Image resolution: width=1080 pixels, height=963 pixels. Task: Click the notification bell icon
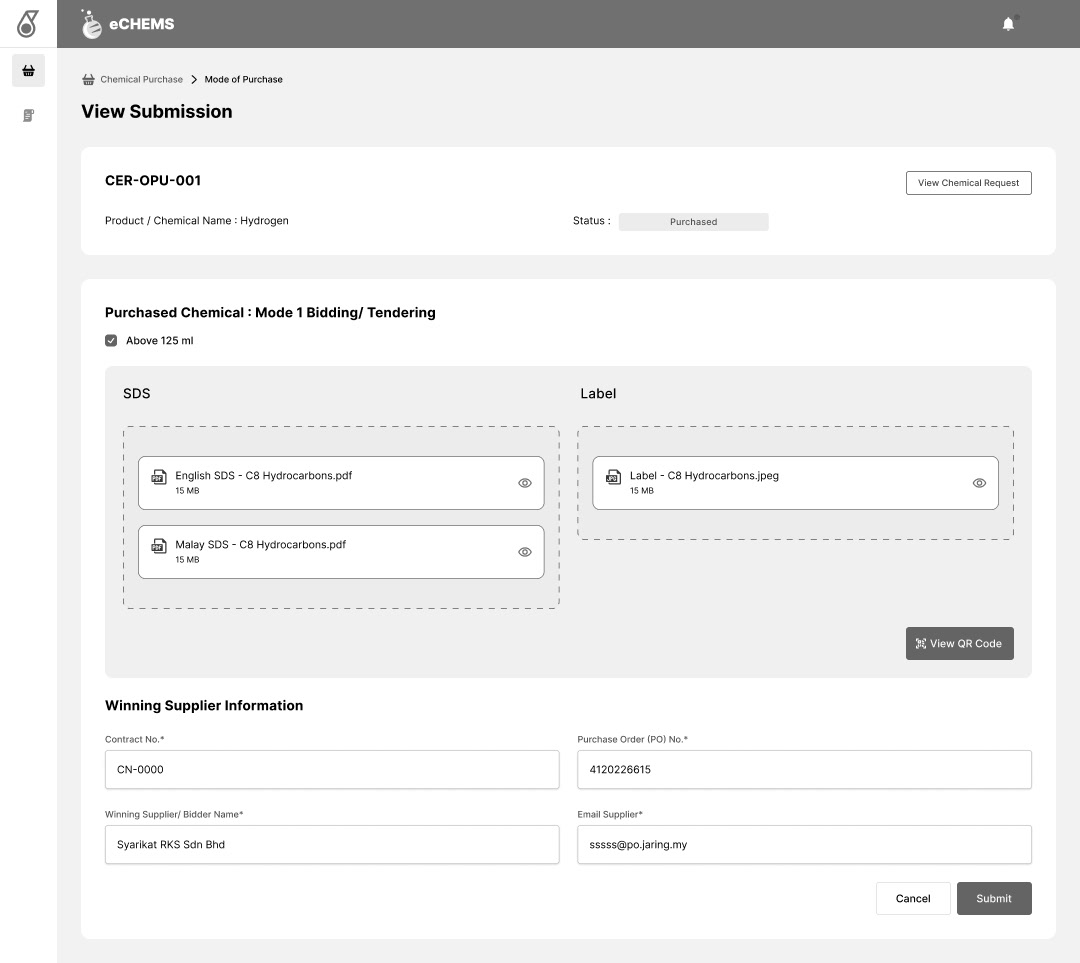coord(1008,24)
